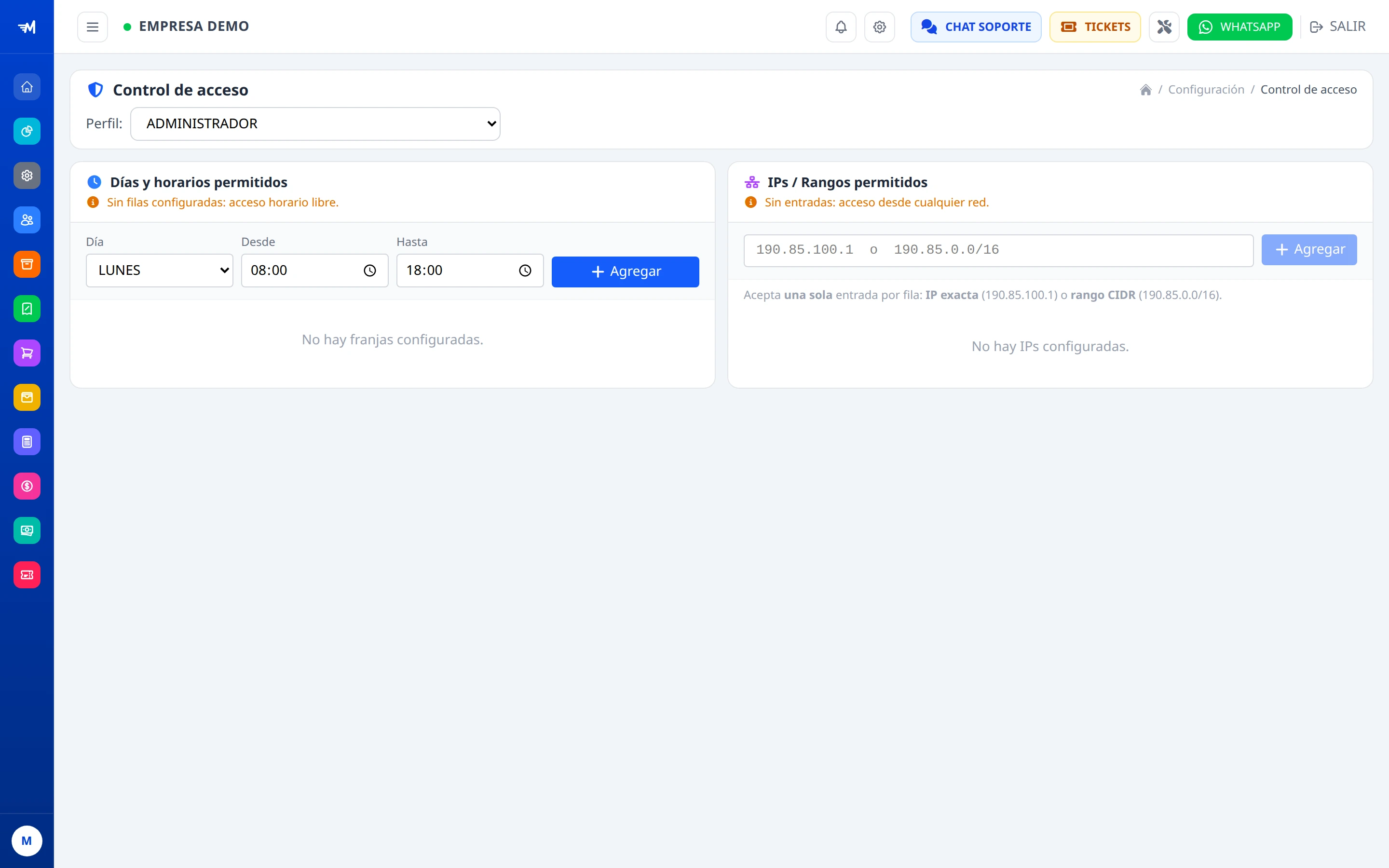Click the notifications bell icon
Image resolution: width=1389 pixels, height=868 pixels.
click(x=841, y=27)
